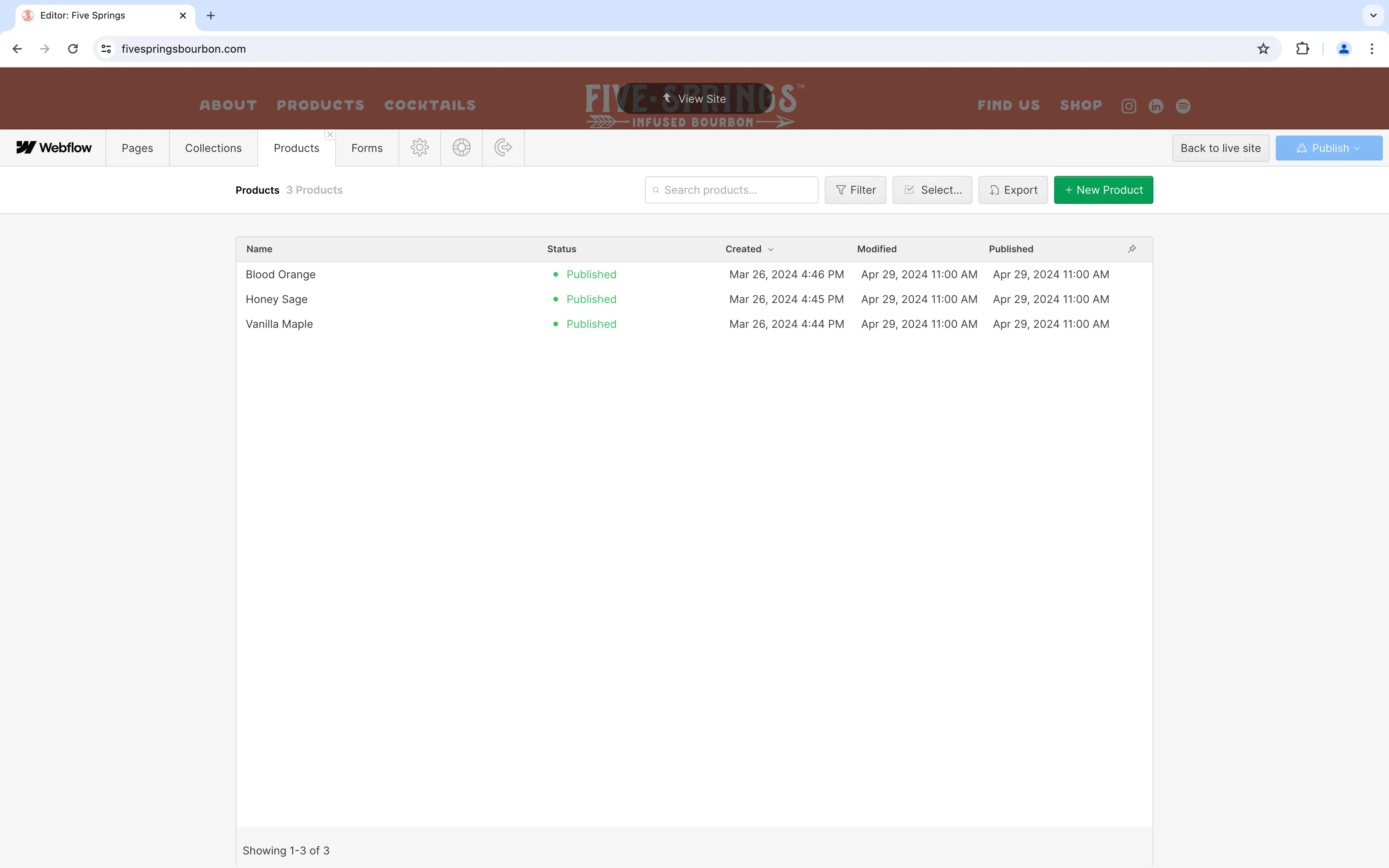Open the Instagram social icon
Image resolution: width=1389 pixels, height=868 pixels.
[x=1128, y=106]
